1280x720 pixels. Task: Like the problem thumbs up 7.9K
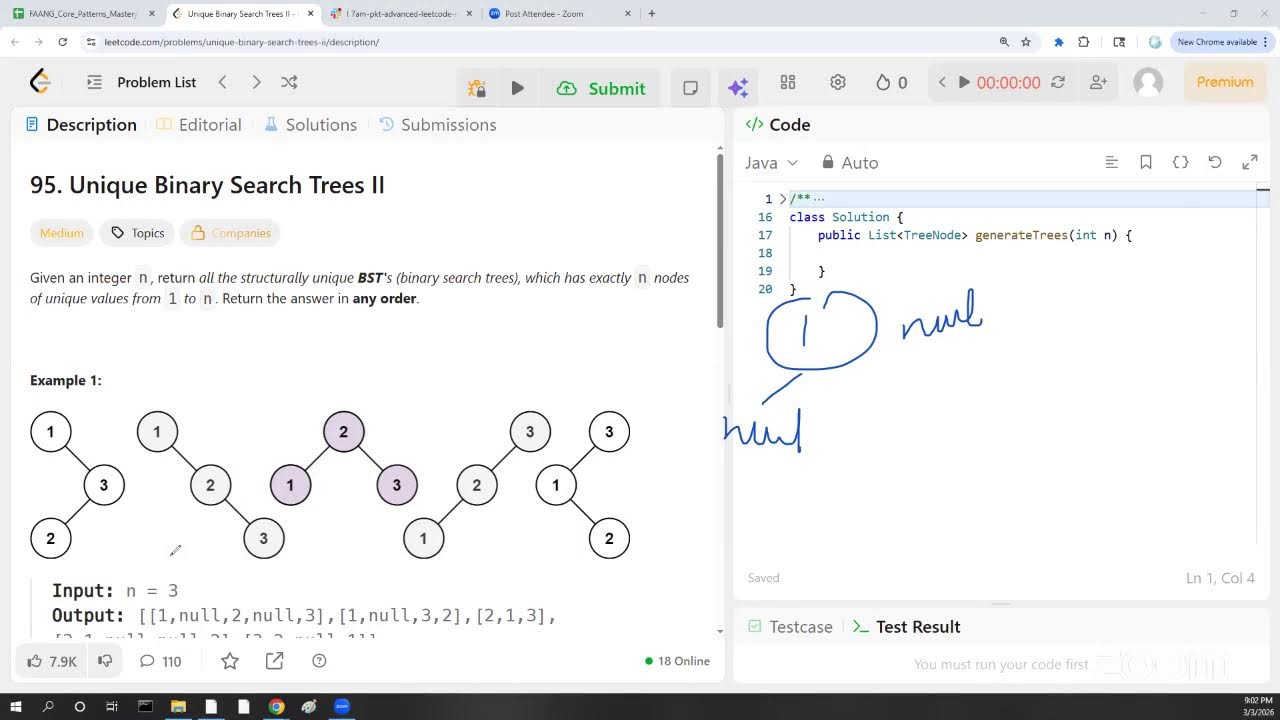(52, 661)
